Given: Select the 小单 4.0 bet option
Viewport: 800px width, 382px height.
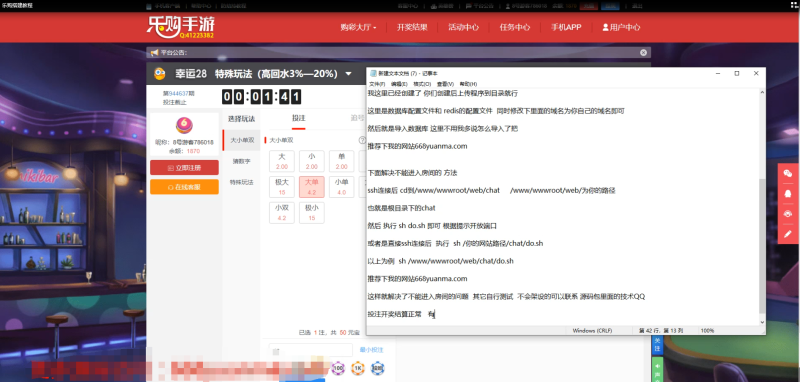Looking at the screenshot, I should [x=341, y=187].
